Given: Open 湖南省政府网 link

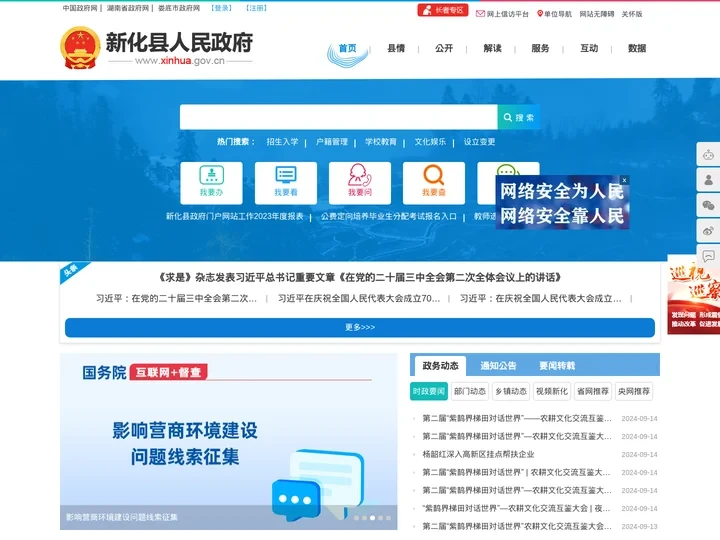Looking at the screenshot, I should (x=128, y=8).
